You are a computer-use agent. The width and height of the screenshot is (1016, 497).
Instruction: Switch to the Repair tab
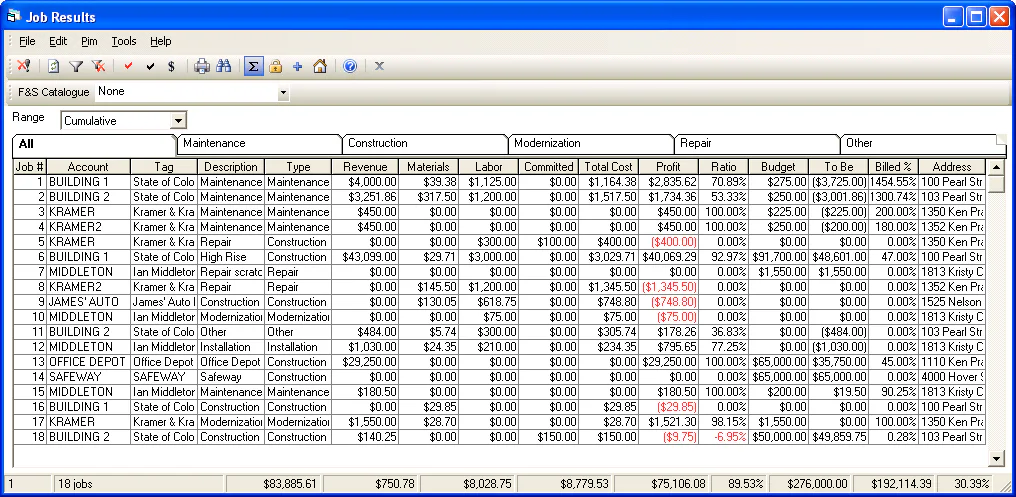(756, 143)
